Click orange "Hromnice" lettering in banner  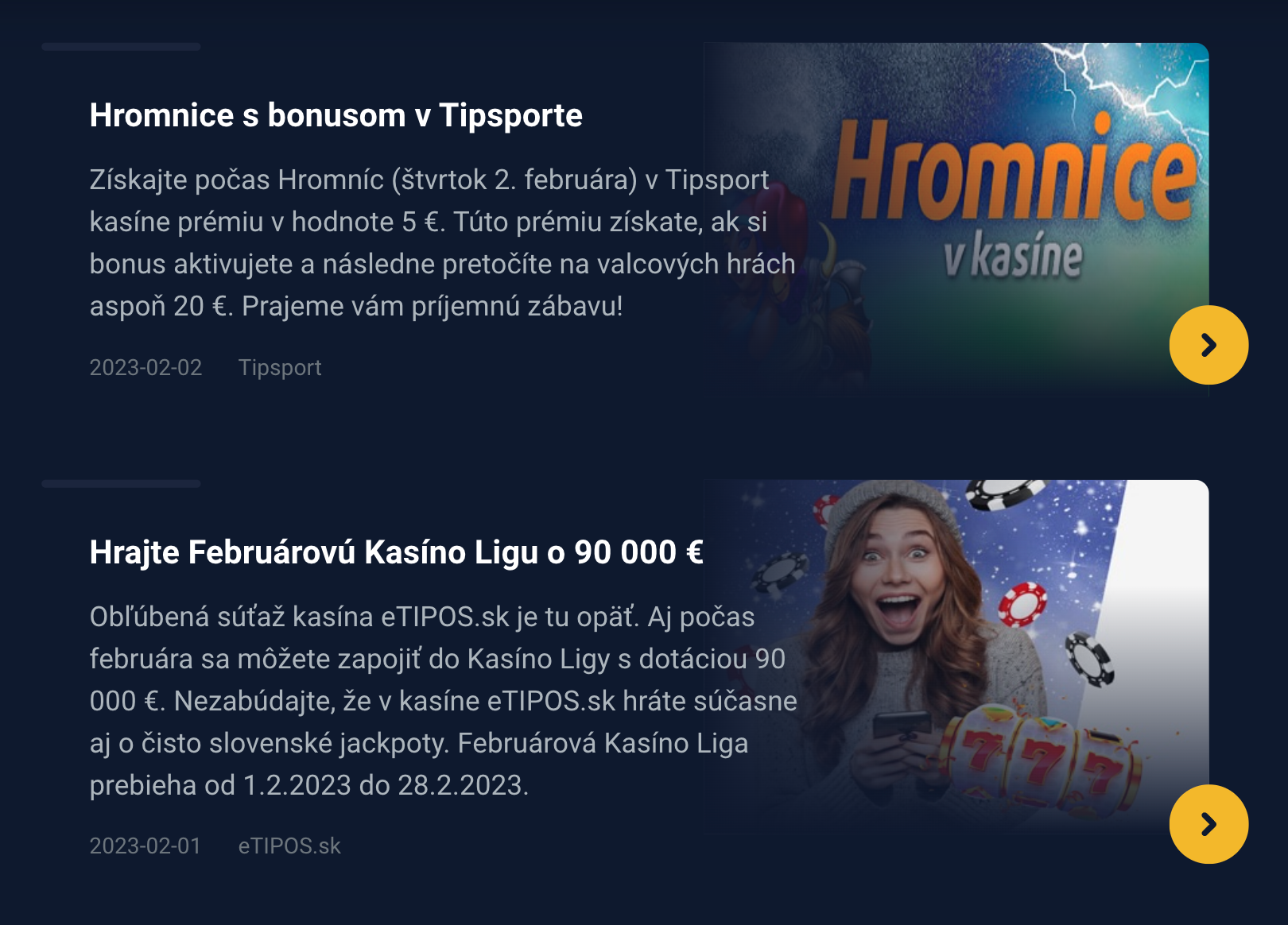(x=1014, y=169)
